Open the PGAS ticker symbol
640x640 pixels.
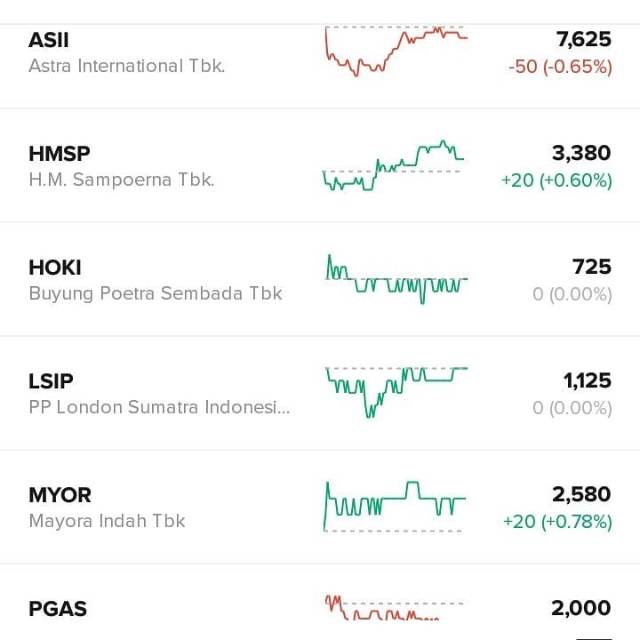(58, 608)
